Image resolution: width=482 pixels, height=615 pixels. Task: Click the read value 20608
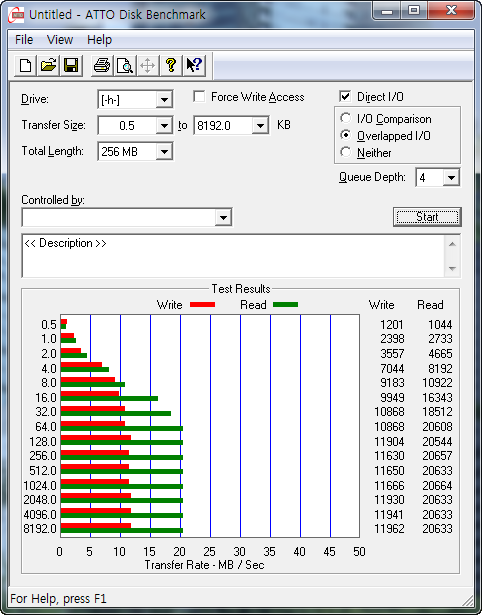[437, 426]
